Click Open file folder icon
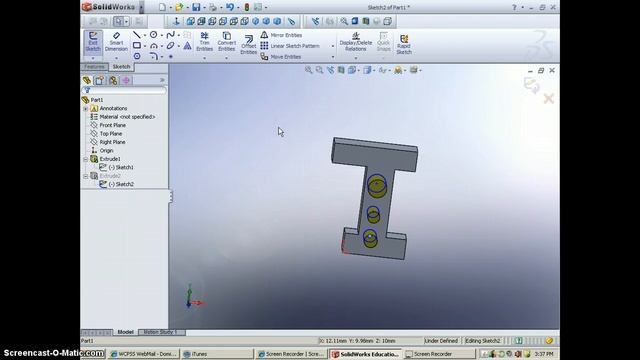Viewport: 640px width, 360px height. [x=179, y=7]
